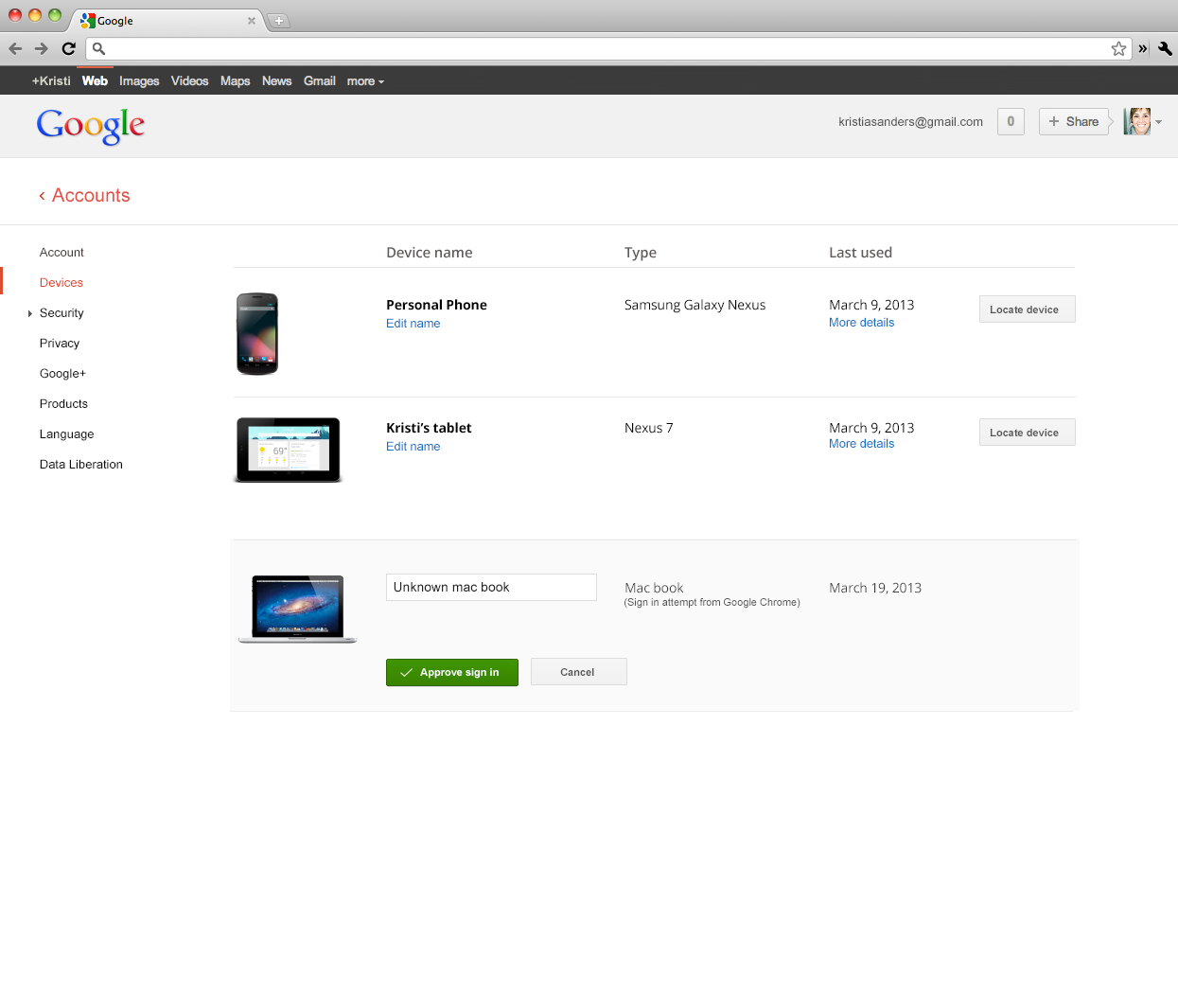This screenshot has height=1008, width=1178.
Task: Go back with the browser back arrow
Action: tap(15, 48)
